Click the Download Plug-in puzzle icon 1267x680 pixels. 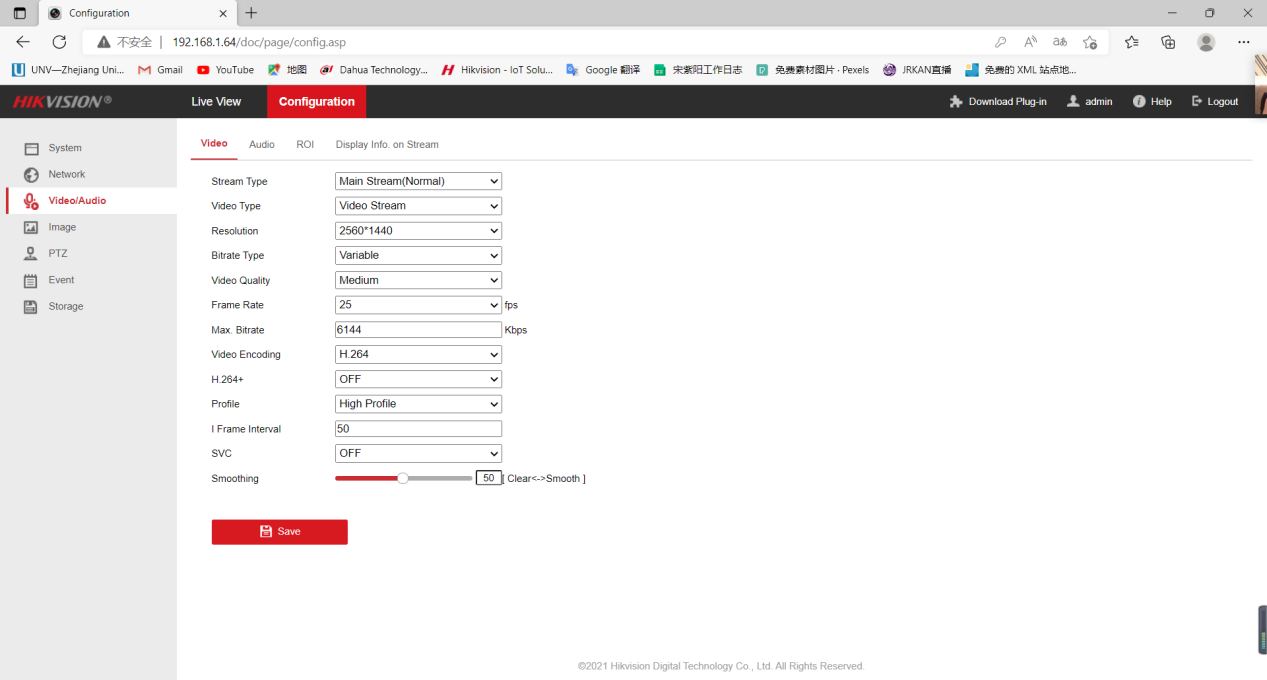956,102
